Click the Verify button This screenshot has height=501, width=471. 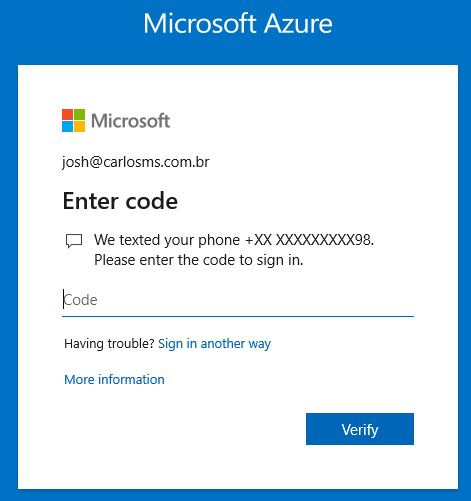tap(360, 429)
